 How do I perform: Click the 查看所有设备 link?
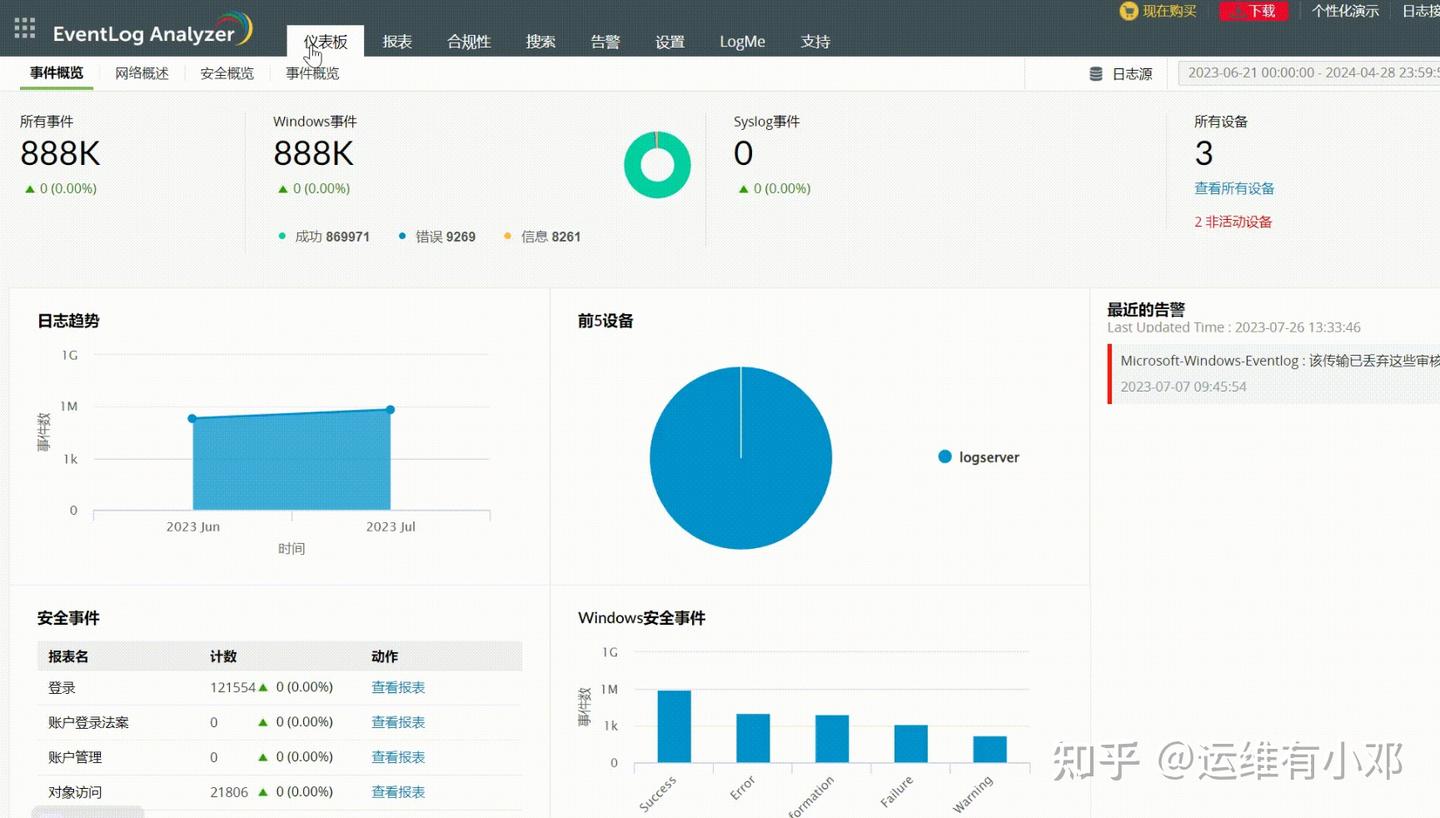(1234, 188)
